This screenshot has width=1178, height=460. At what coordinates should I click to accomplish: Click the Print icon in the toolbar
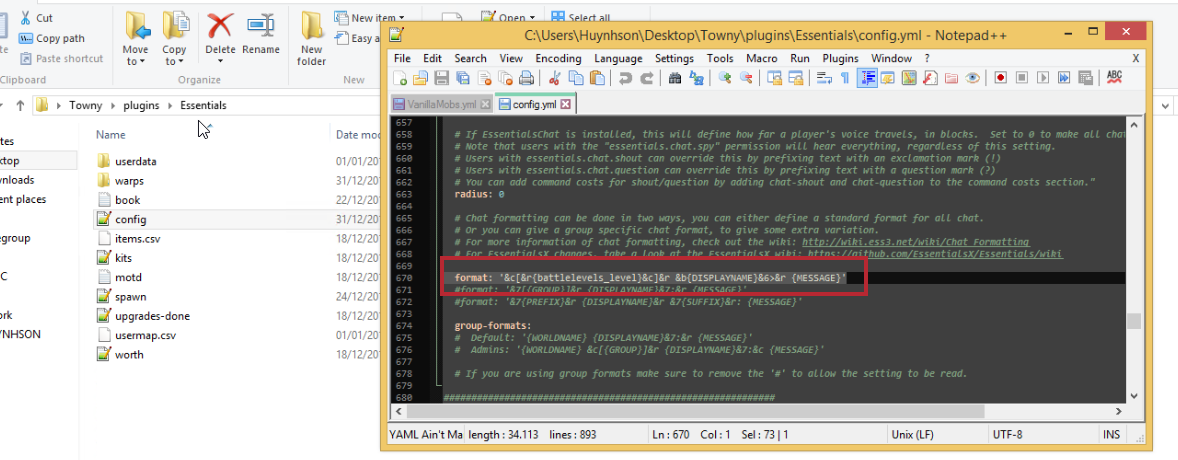coord(527,78)
